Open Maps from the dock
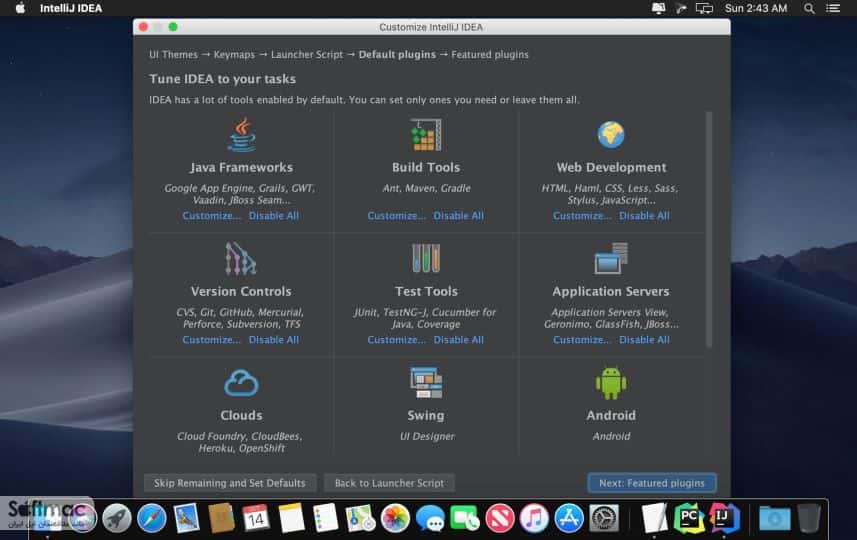Screen dimensions: 857x540 coord(360,518)
